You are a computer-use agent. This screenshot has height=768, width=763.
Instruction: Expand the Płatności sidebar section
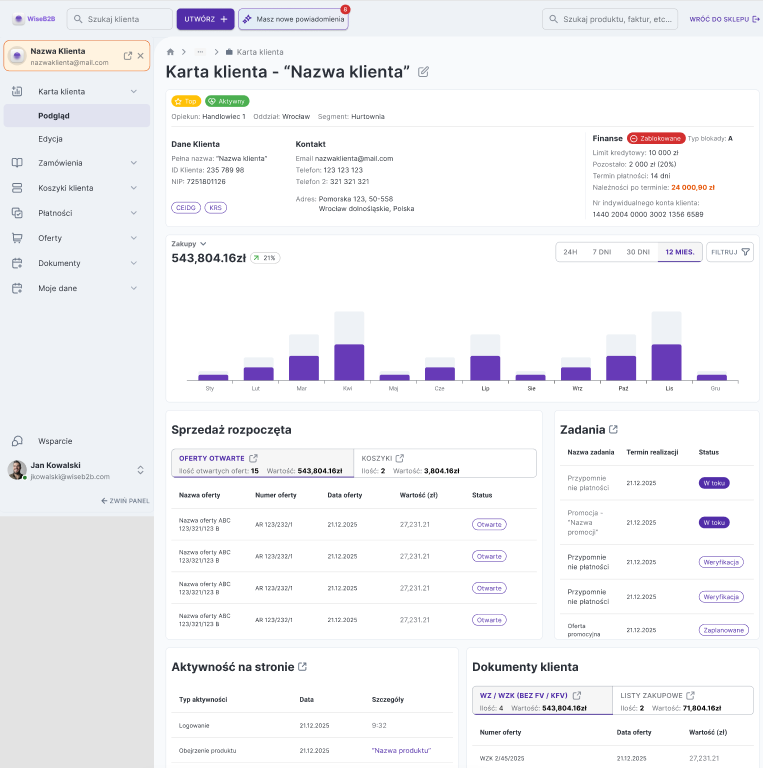coord(134,213)
